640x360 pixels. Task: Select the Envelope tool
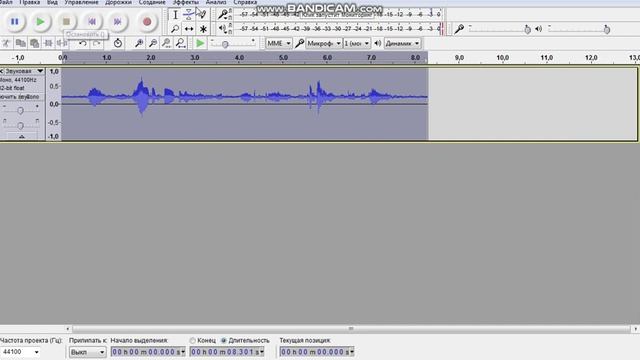(189, 15)
